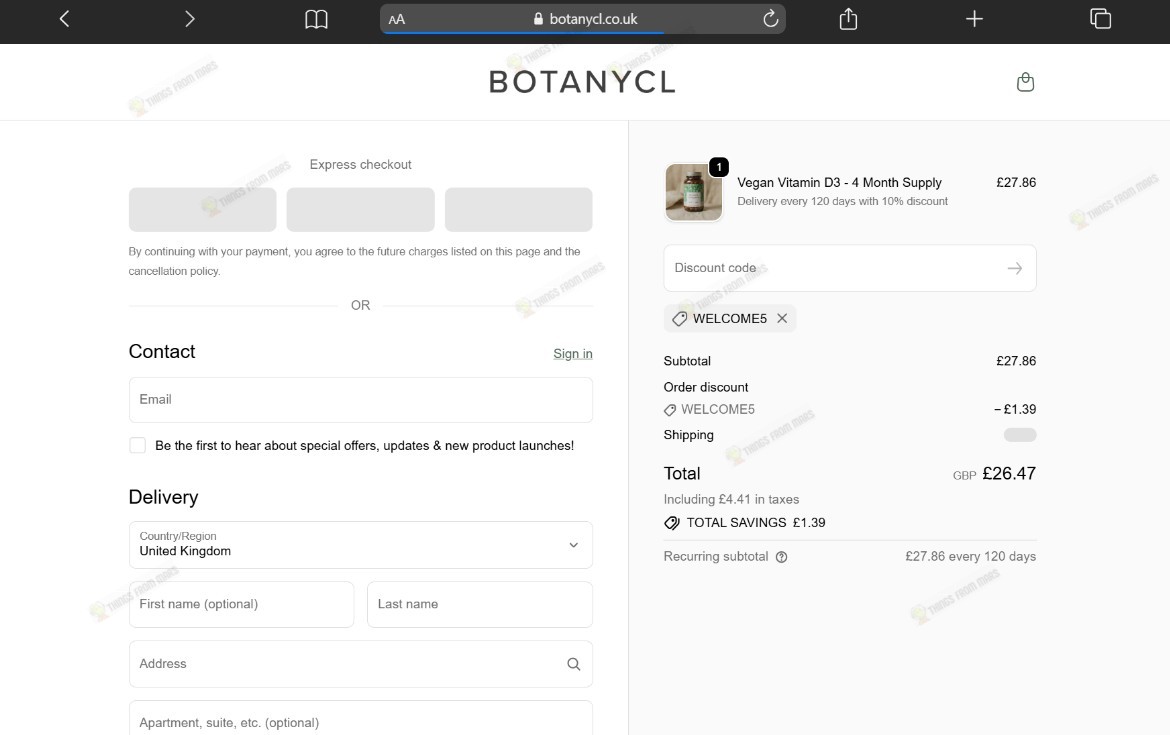This screenshot has height=735, width=1170.
Task: Click the £26.47 total amount
Action: pyautogui.click(x=1009, y=474)
